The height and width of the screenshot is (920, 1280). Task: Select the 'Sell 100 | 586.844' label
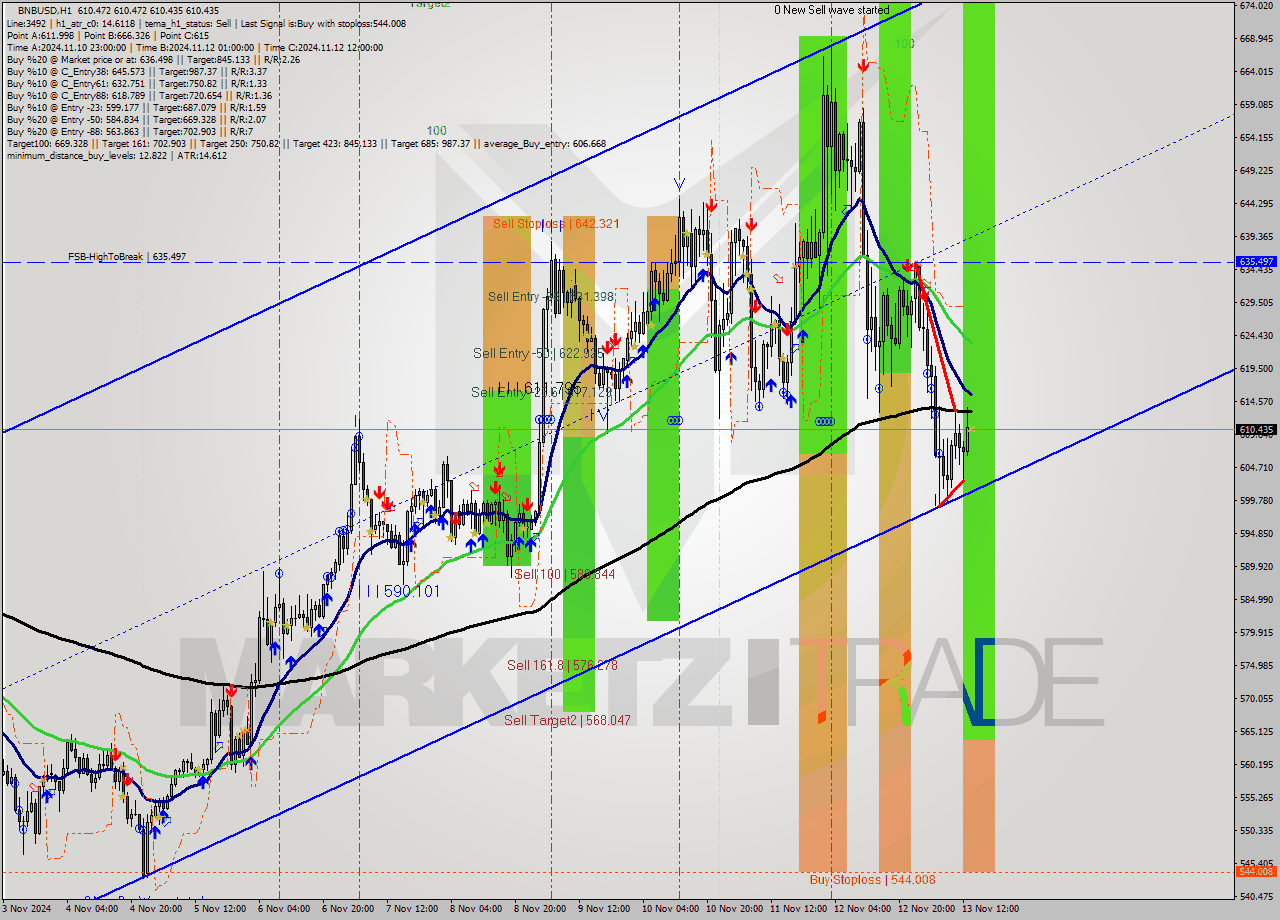[x=565, y=575]
